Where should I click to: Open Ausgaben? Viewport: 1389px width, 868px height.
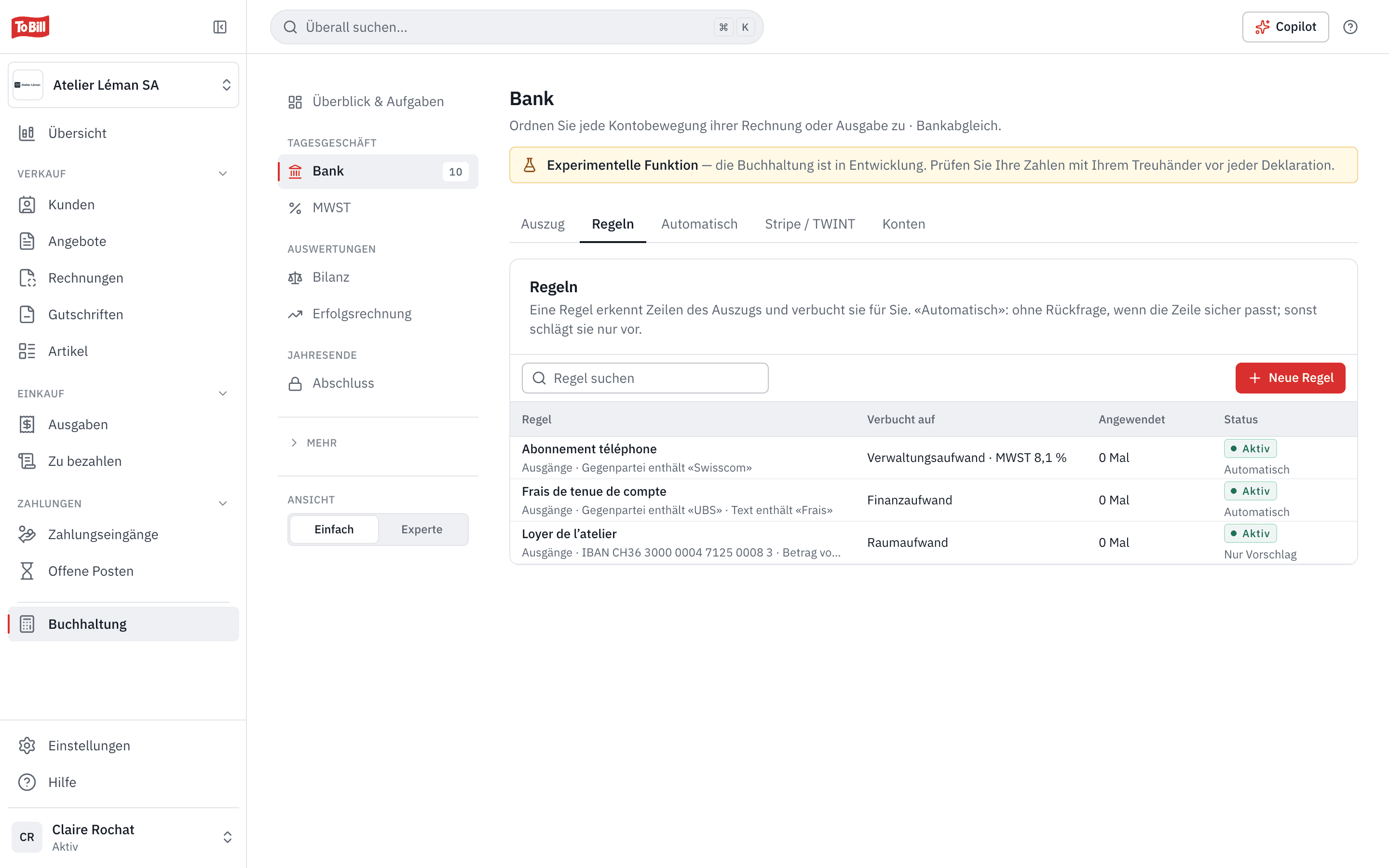tap(123, 424)
